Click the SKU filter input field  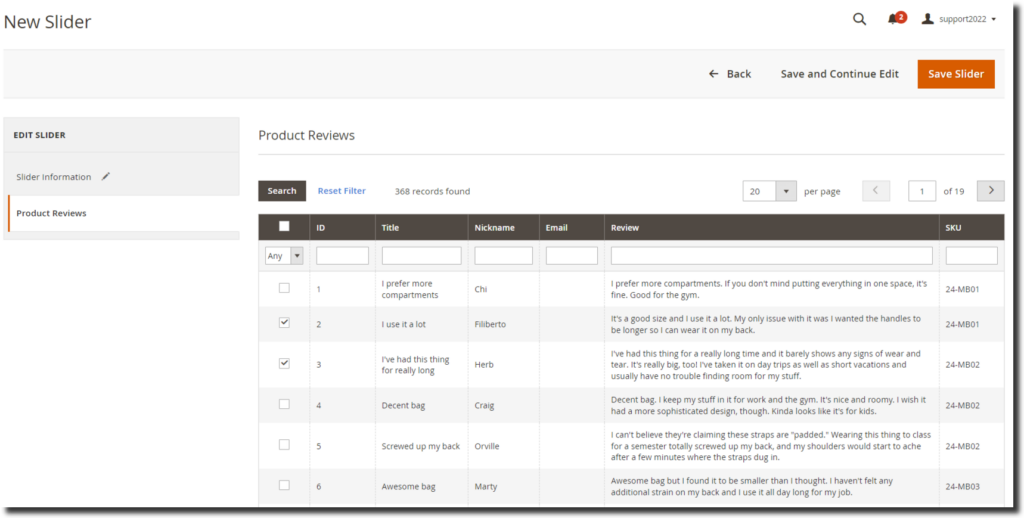tap(972, 255)
